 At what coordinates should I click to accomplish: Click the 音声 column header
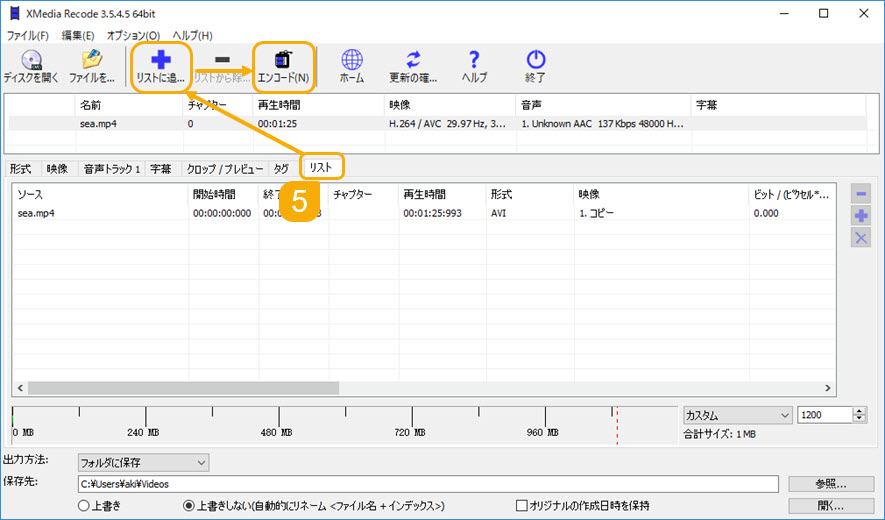pos(603,105)
